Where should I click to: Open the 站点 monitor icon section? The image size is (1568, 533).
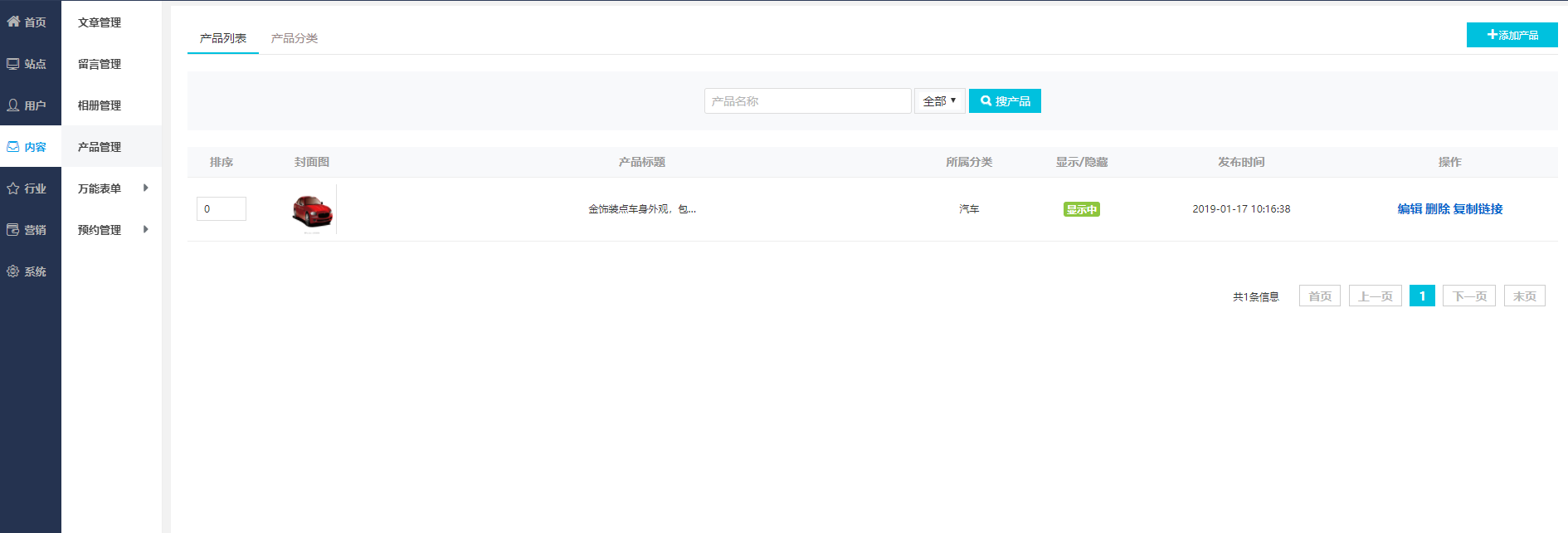(x=13, y=64)
